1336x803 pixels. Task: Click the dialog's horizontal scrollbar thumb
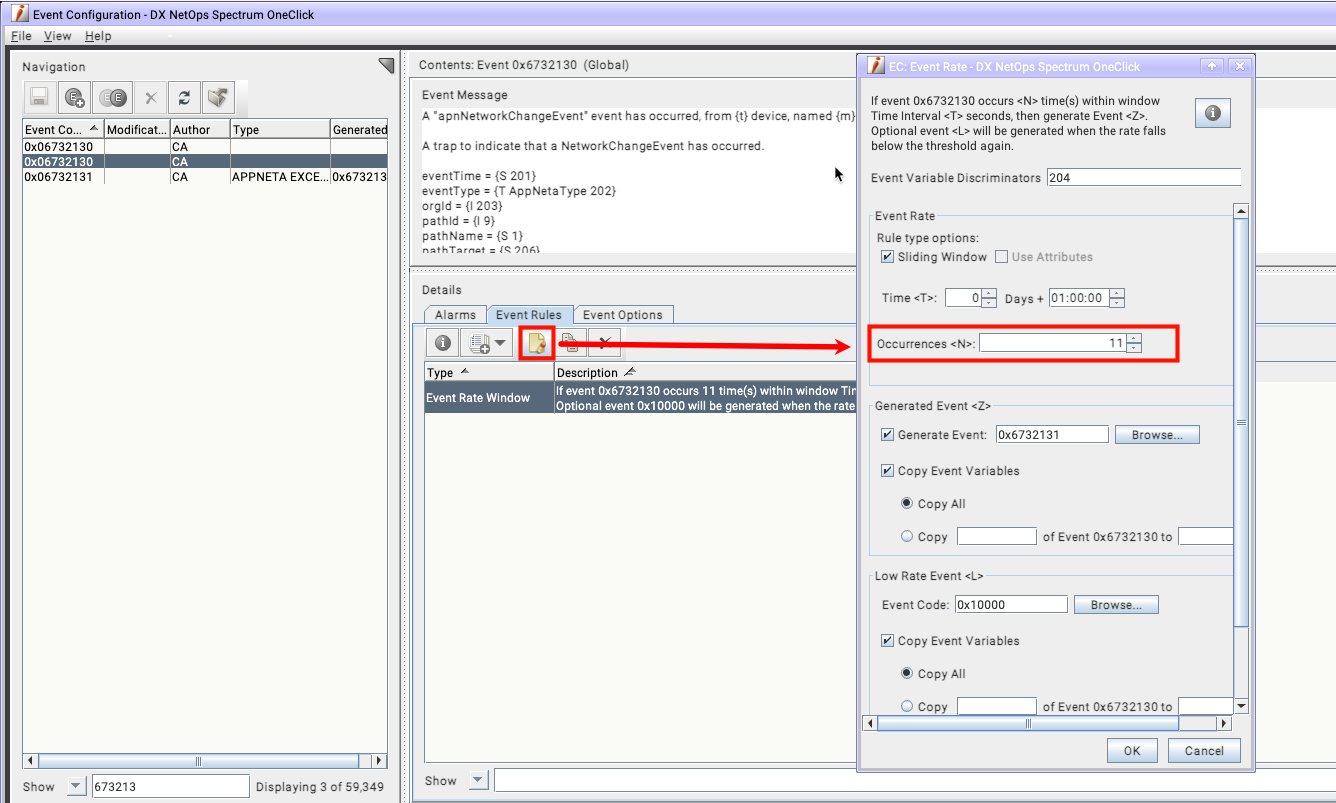[1028, 723]
